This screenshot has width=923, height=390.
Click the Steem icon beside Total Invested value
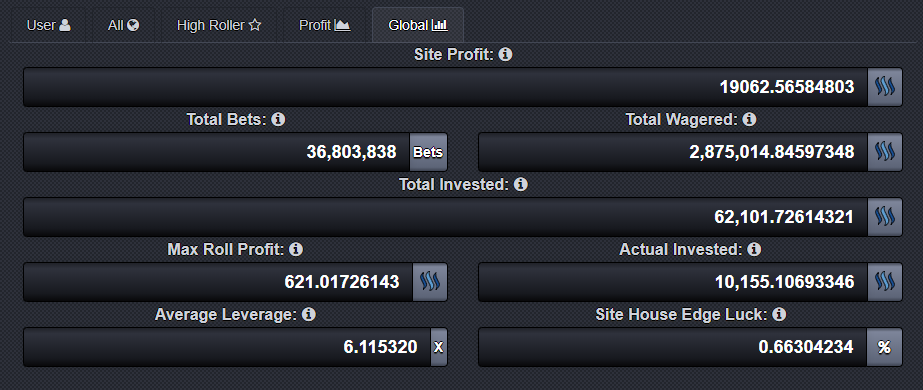[x=885, y=217]
